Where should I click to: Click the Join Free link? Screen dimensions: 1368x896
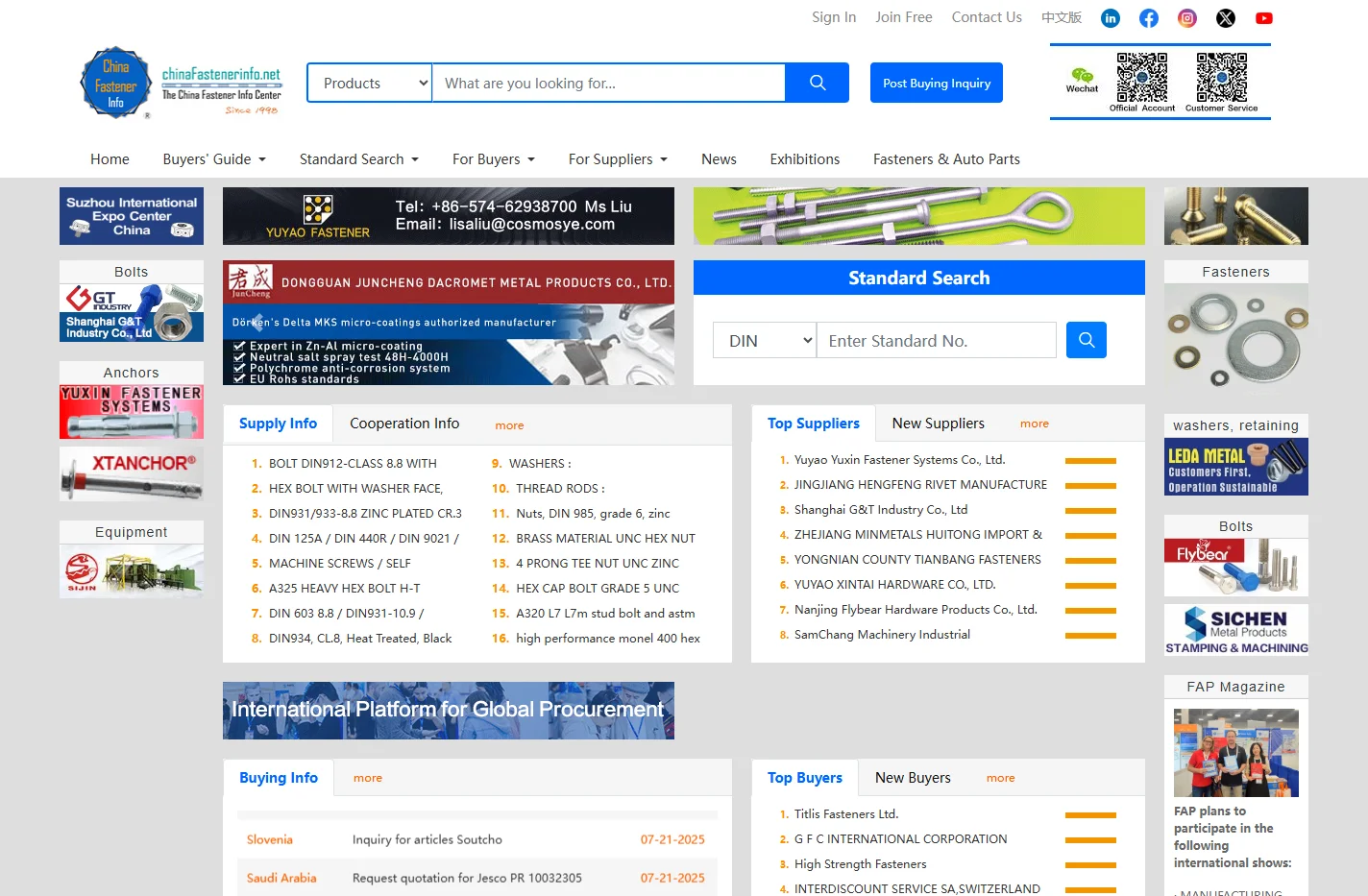pyautogui.click(x=904, y=17)
